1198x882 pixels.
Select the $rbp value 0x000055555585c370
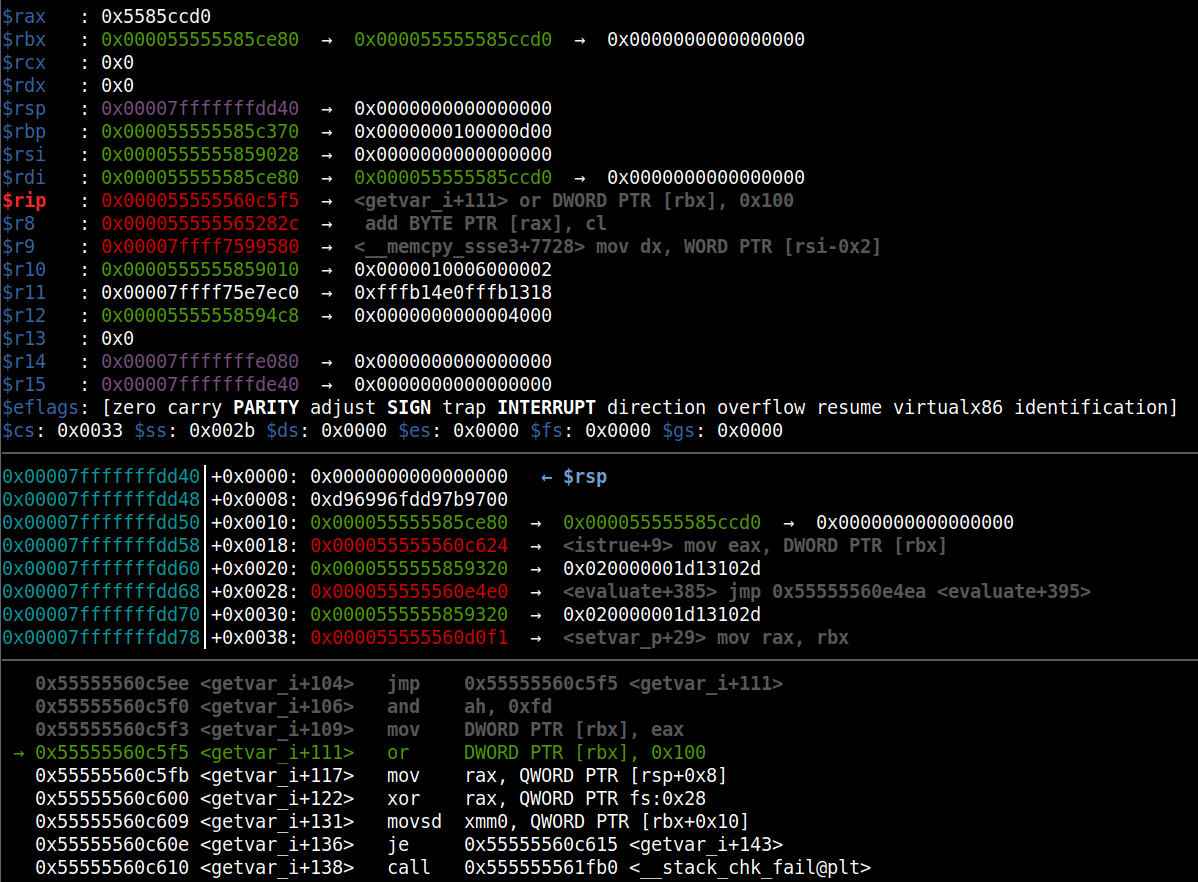coord(200,131)
